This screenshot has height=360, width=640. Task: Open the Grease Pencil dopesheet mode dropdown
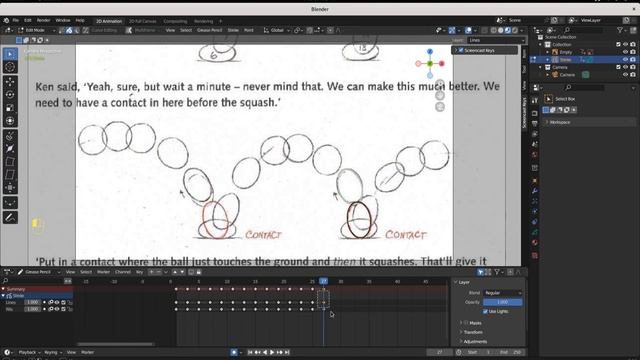coord(39,272)
